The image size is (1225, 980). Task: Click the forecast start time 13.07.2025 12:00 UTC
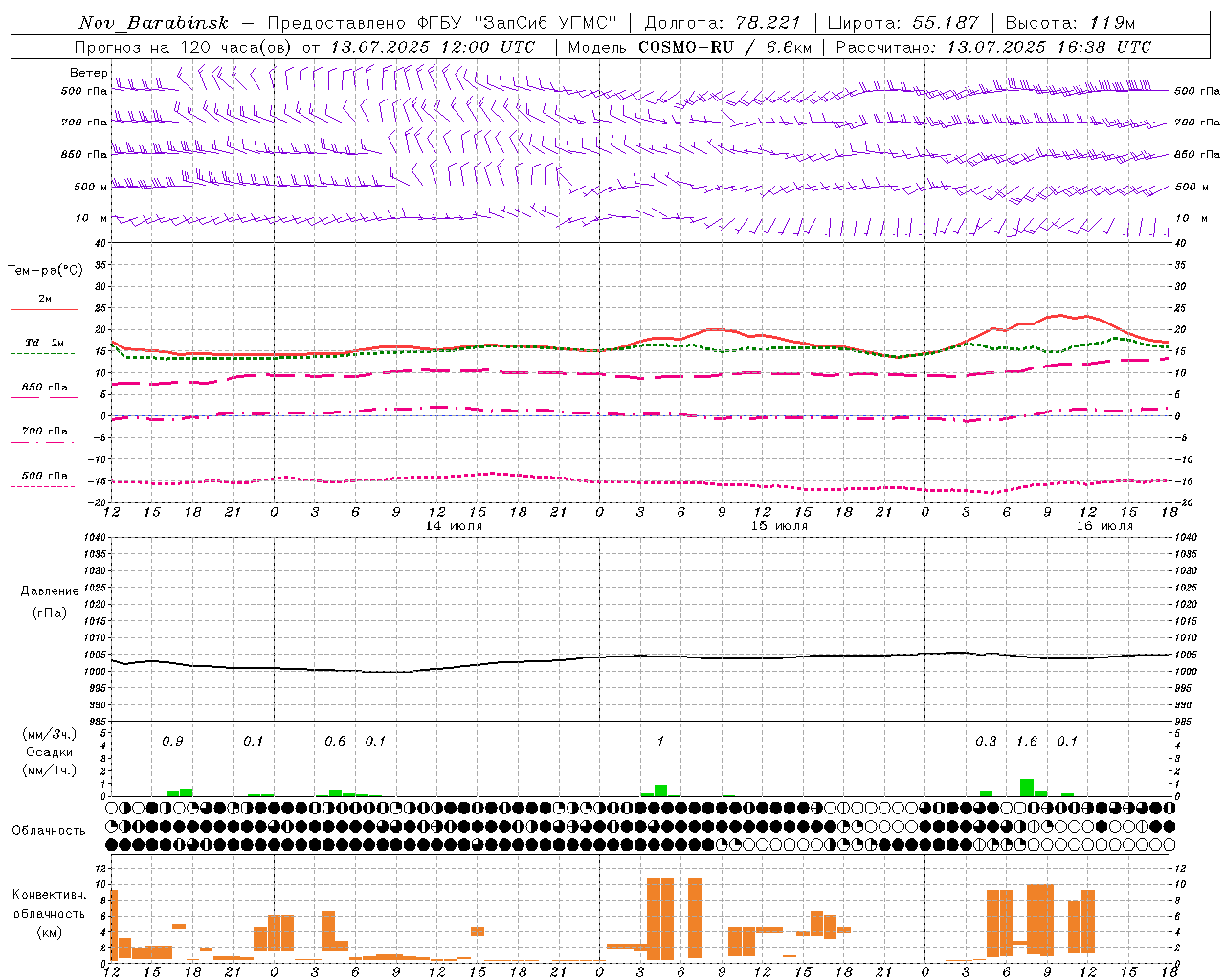coord(433,47)
